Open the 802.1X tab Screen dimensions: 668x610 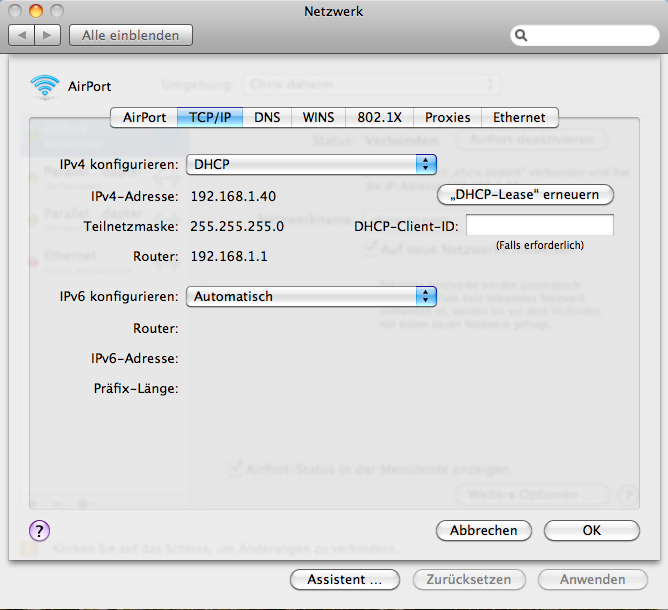click(x=379, y=118)
